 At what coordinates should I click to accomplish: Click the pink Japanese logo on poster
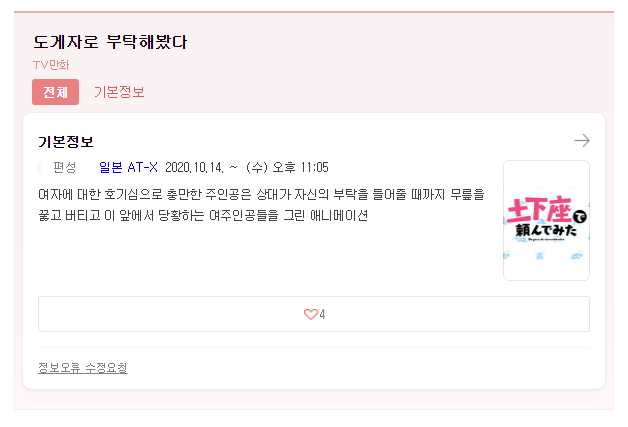click(539, 209)
